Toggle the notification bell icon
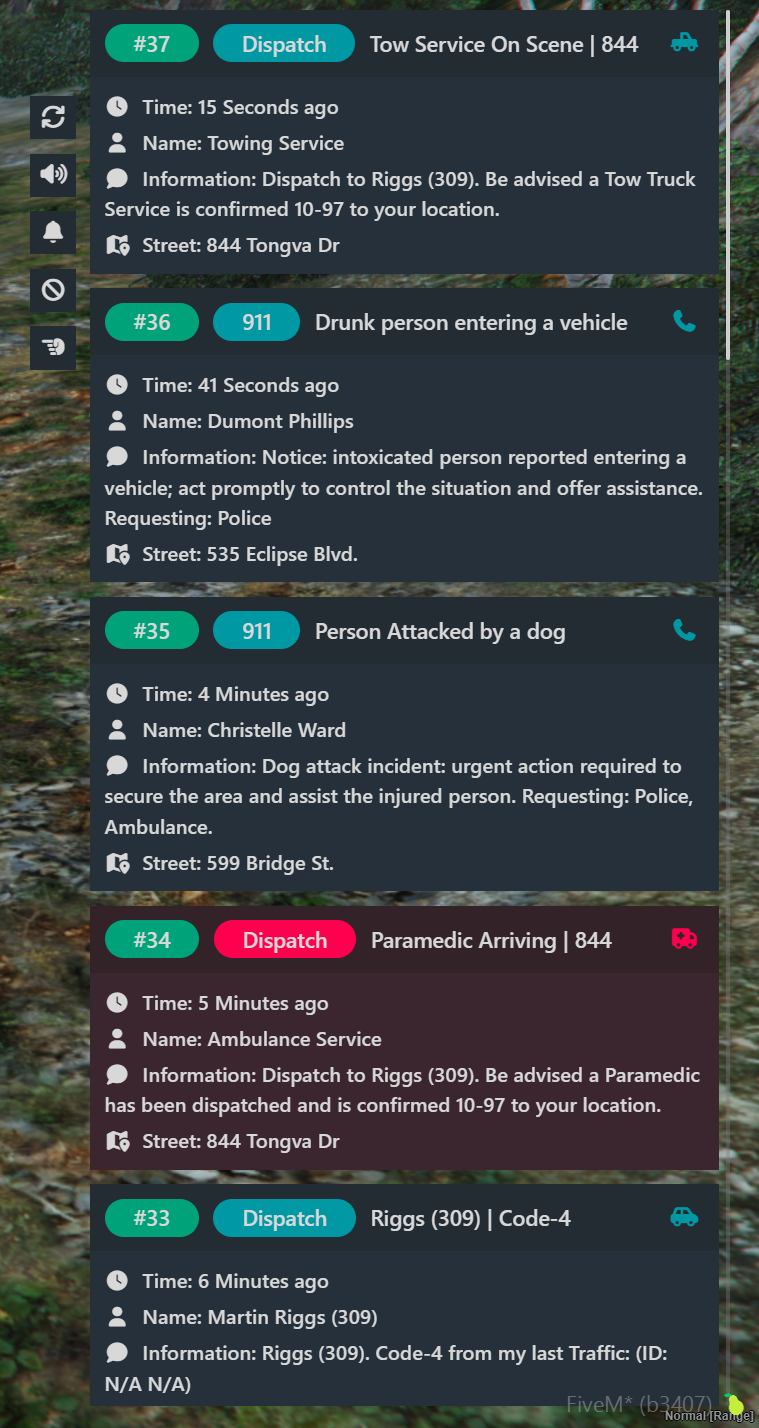The image size is (759, 1428). pos(53,232)
